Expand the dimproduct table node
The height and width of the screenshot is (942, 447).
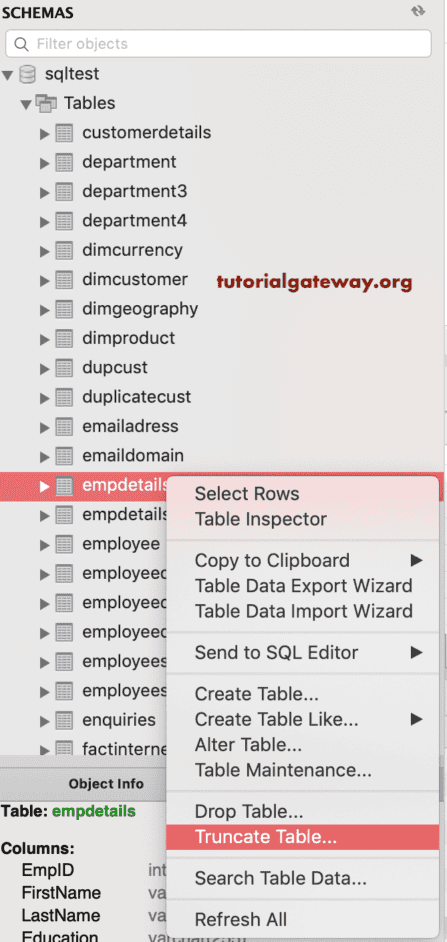(44, 339)
